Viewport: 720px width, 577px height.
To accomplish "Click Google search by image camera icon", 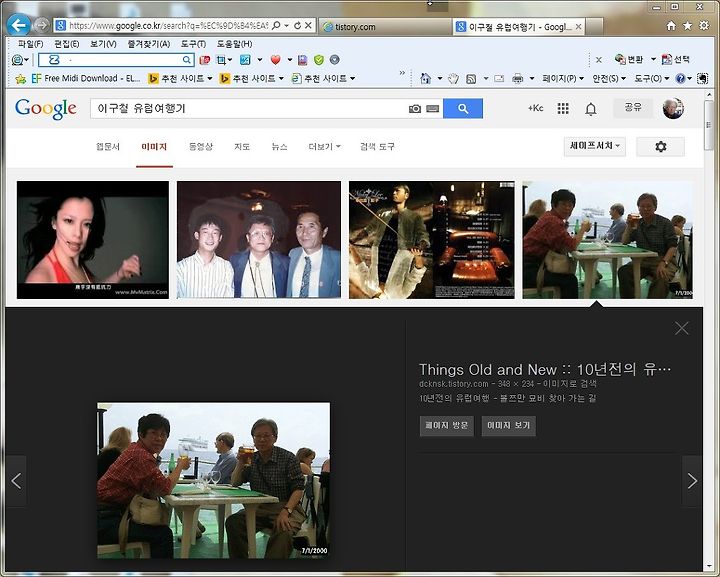I will coord(415,109).
